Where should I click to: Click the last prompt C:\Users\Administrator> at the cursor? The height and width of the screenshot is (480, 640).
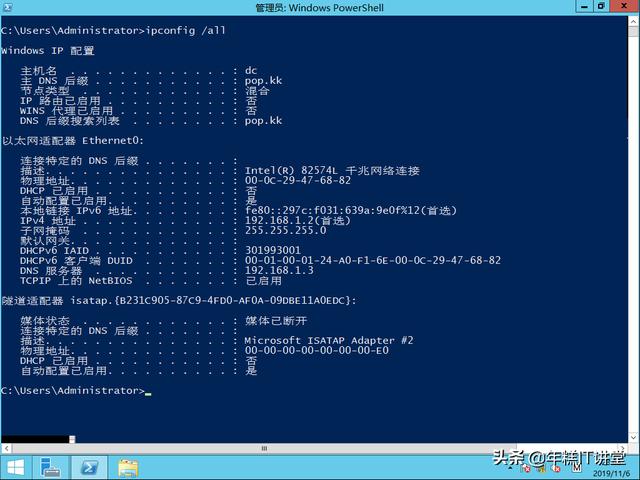coord(73,391)
